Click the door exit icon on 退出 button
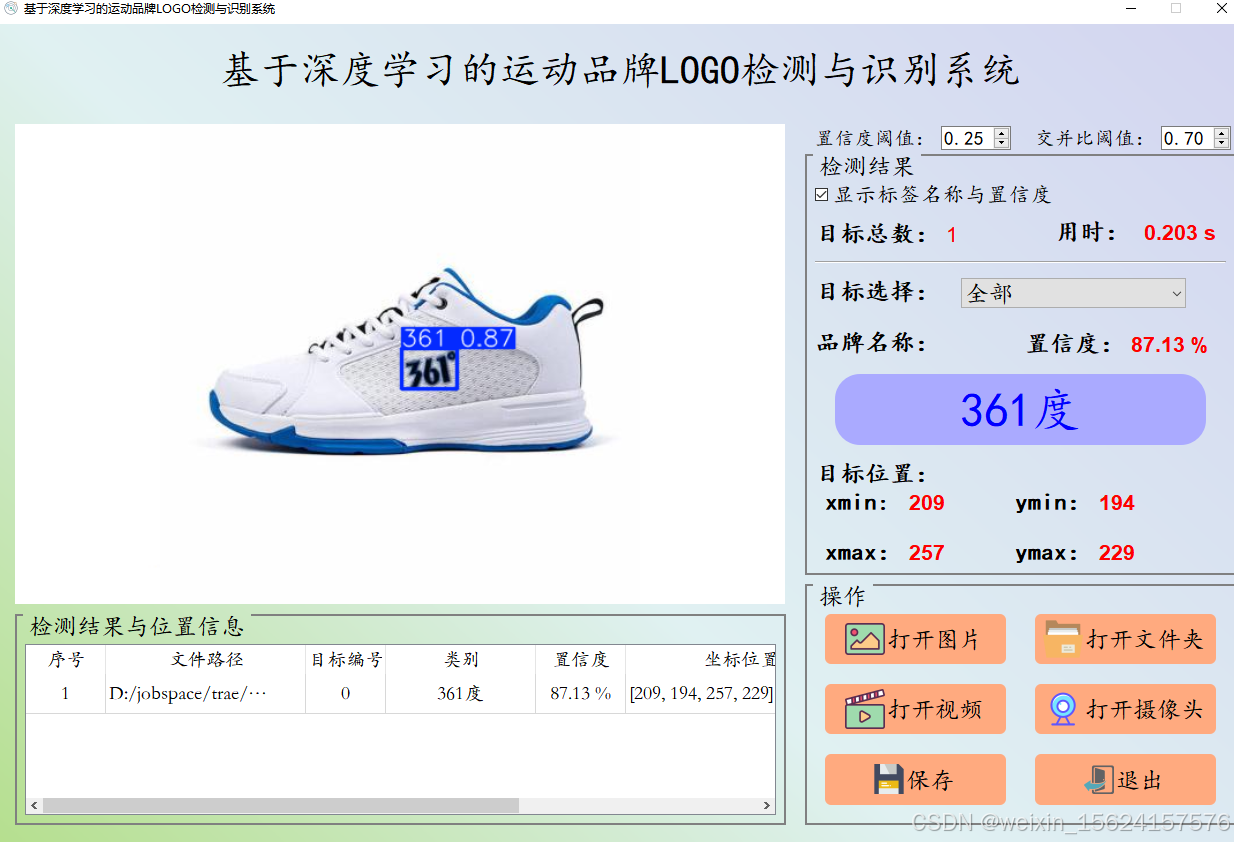The height and width of the screenshot is (842, 1234). 1099,780
